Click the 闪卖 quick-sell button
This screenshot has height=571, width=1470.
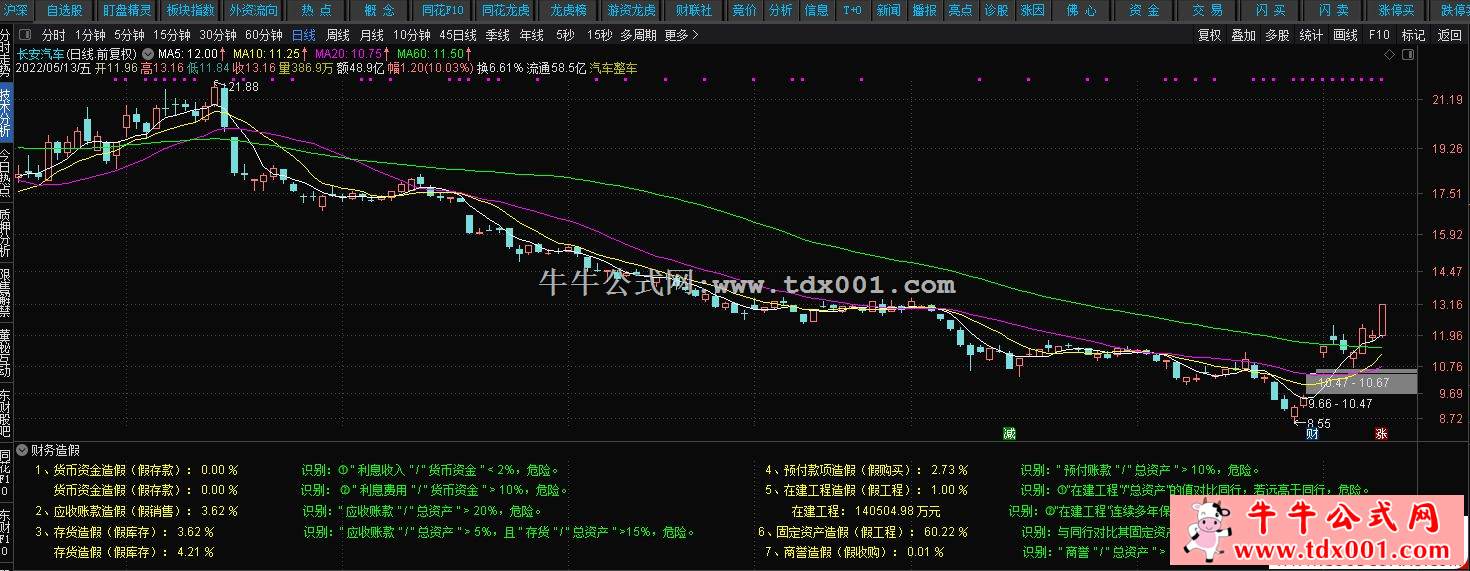(x=1334, y=10)
